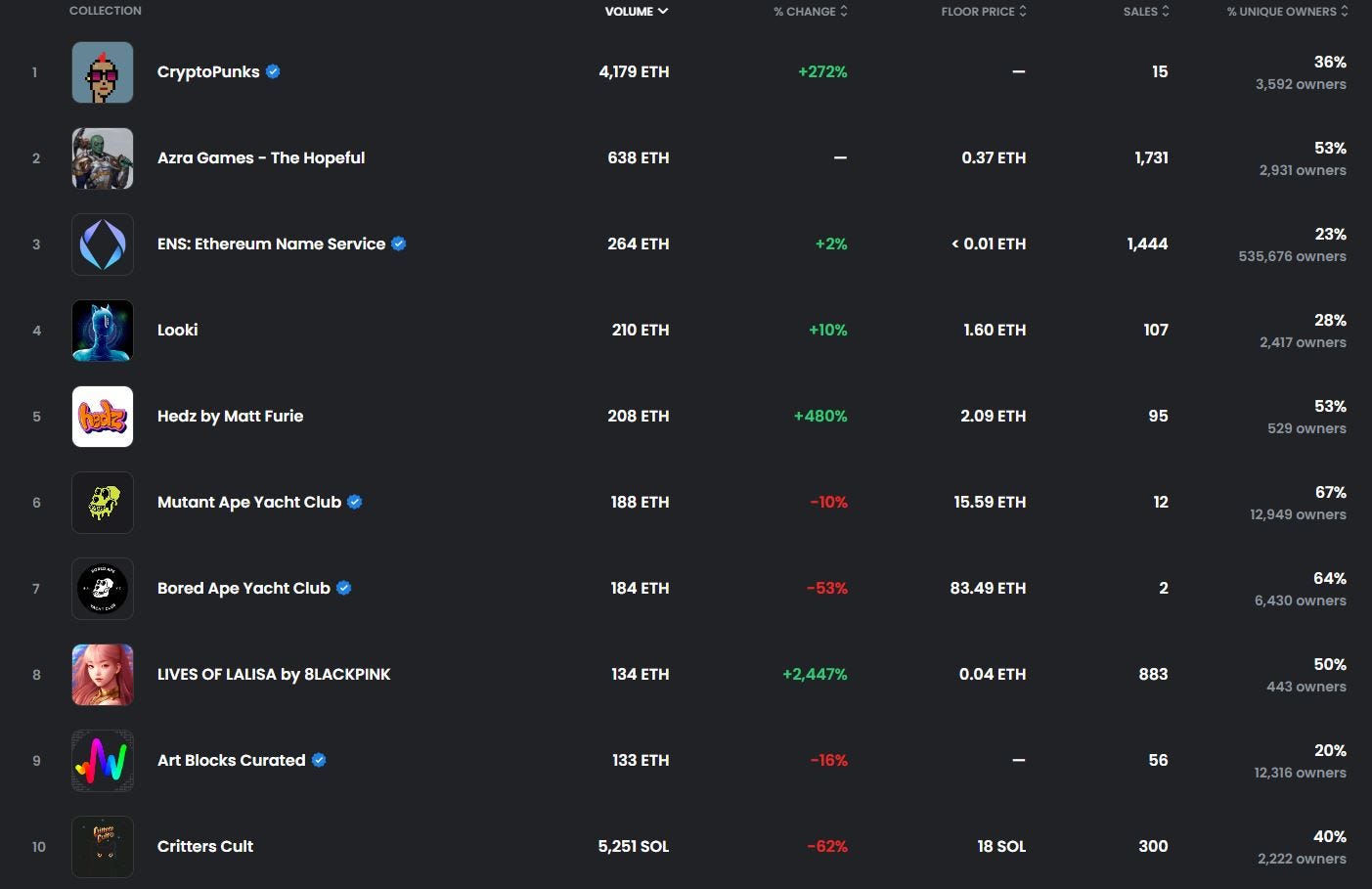The image size is (1372, 889).
Task: Click the 15.59 ETH floor price
Action: tap(990, 502)
